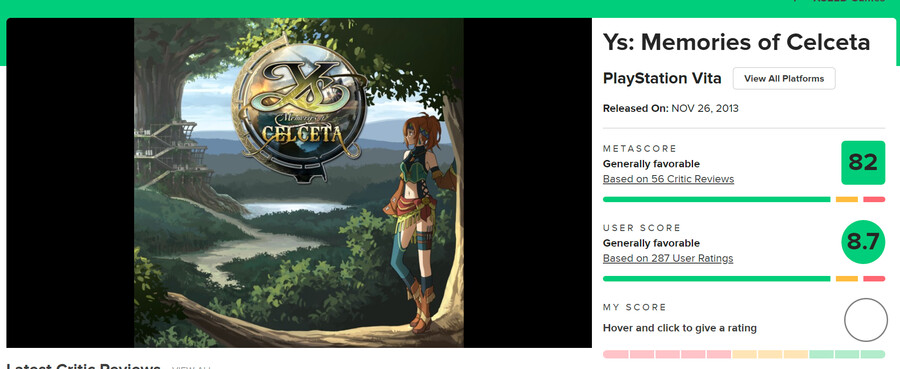Viewport: 900px width, 369px height.
Task: Select the green positive bar under Metascore
Action: [x=716, y=199]
